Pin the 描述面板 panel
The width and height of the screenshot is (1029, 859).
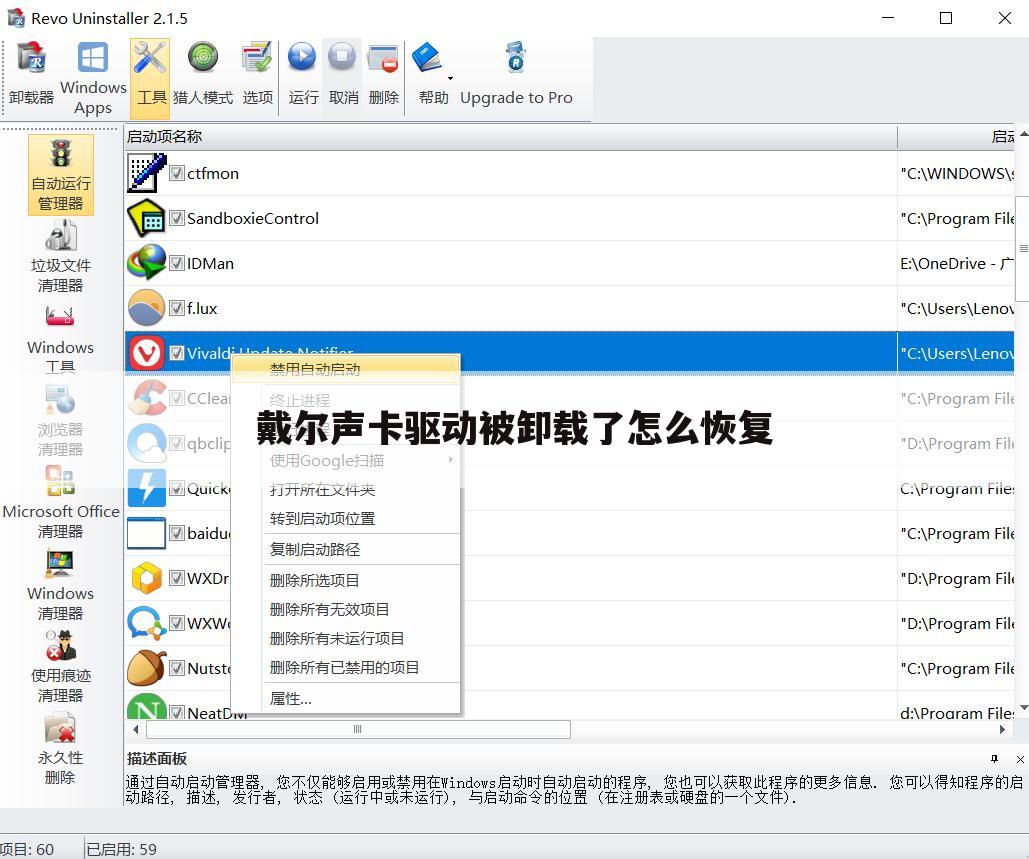point(994,759)
